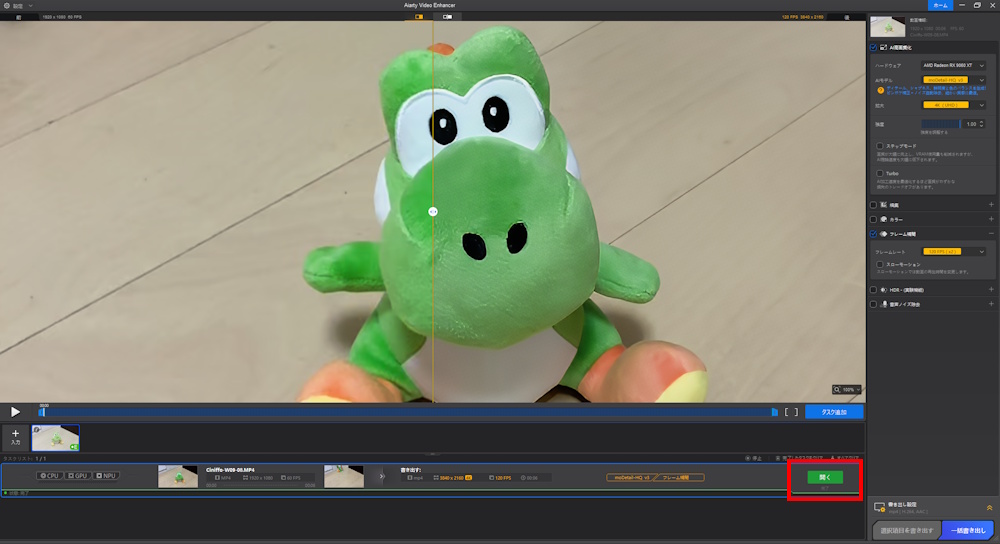Select the Yoshi clip thumbnail in media bin

point(55,438)
